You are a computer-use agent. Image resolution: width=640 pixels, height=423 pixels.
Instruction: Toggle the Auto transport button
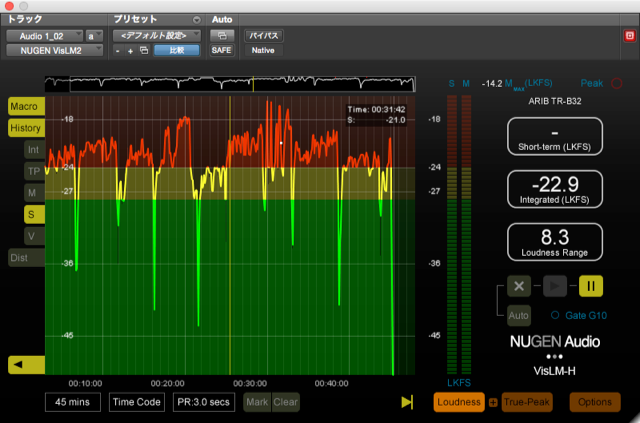(x=519, y=315)
